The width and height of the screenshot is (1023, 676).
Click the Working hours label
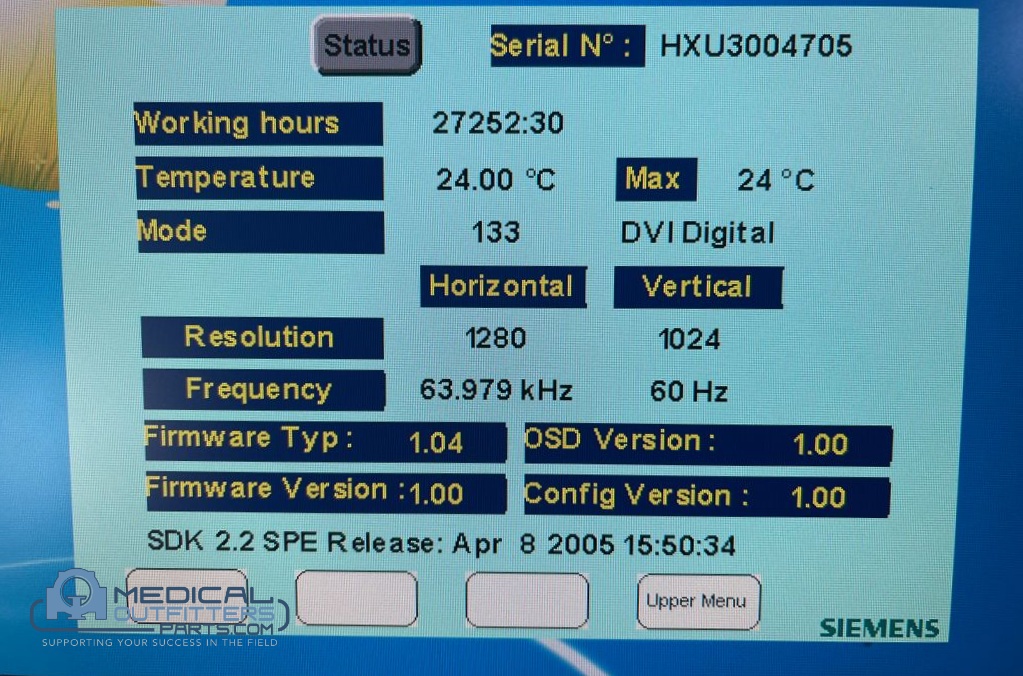coord(258,123)
